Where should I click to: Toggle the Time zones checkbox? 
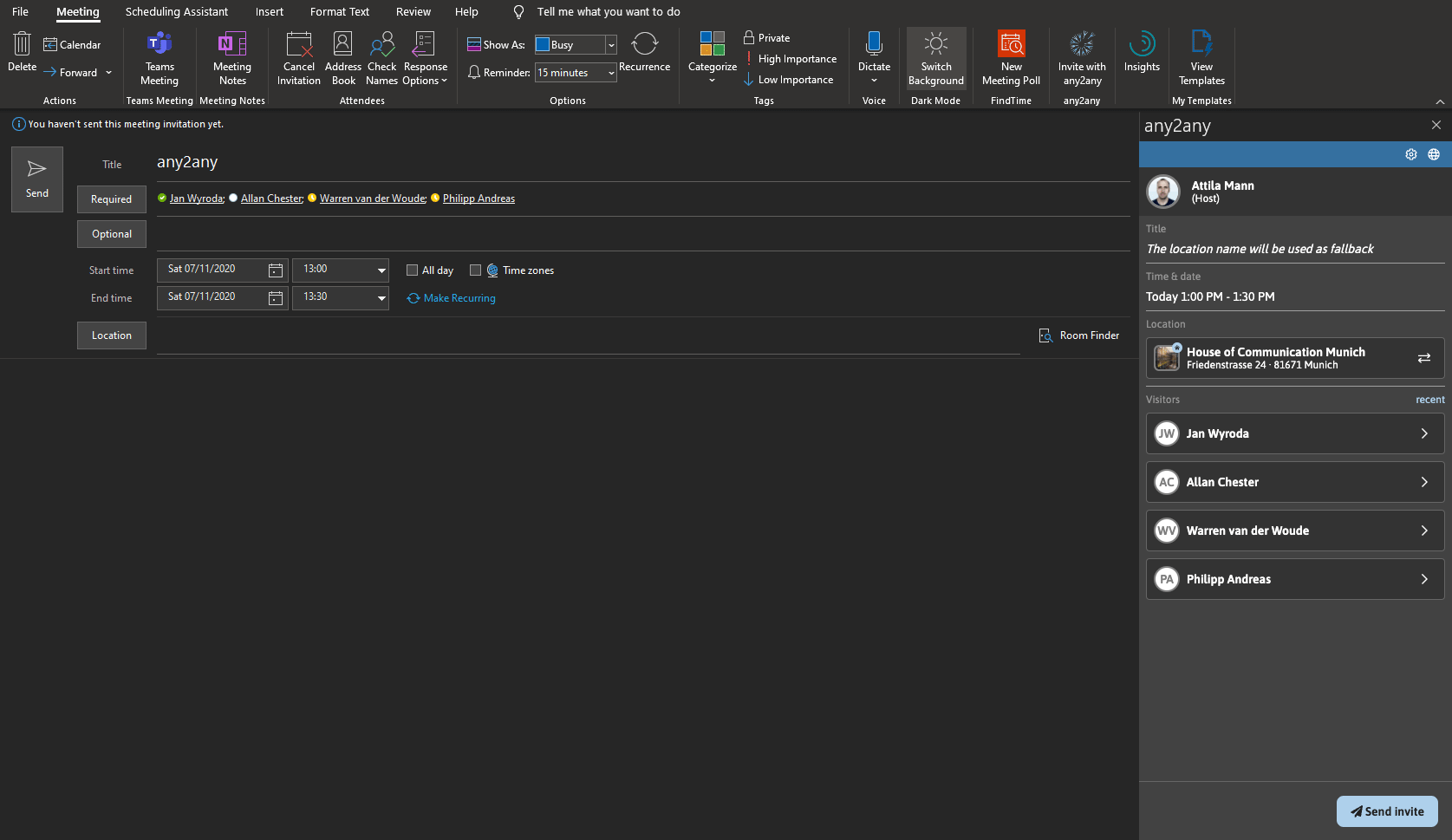click(475, 270)
